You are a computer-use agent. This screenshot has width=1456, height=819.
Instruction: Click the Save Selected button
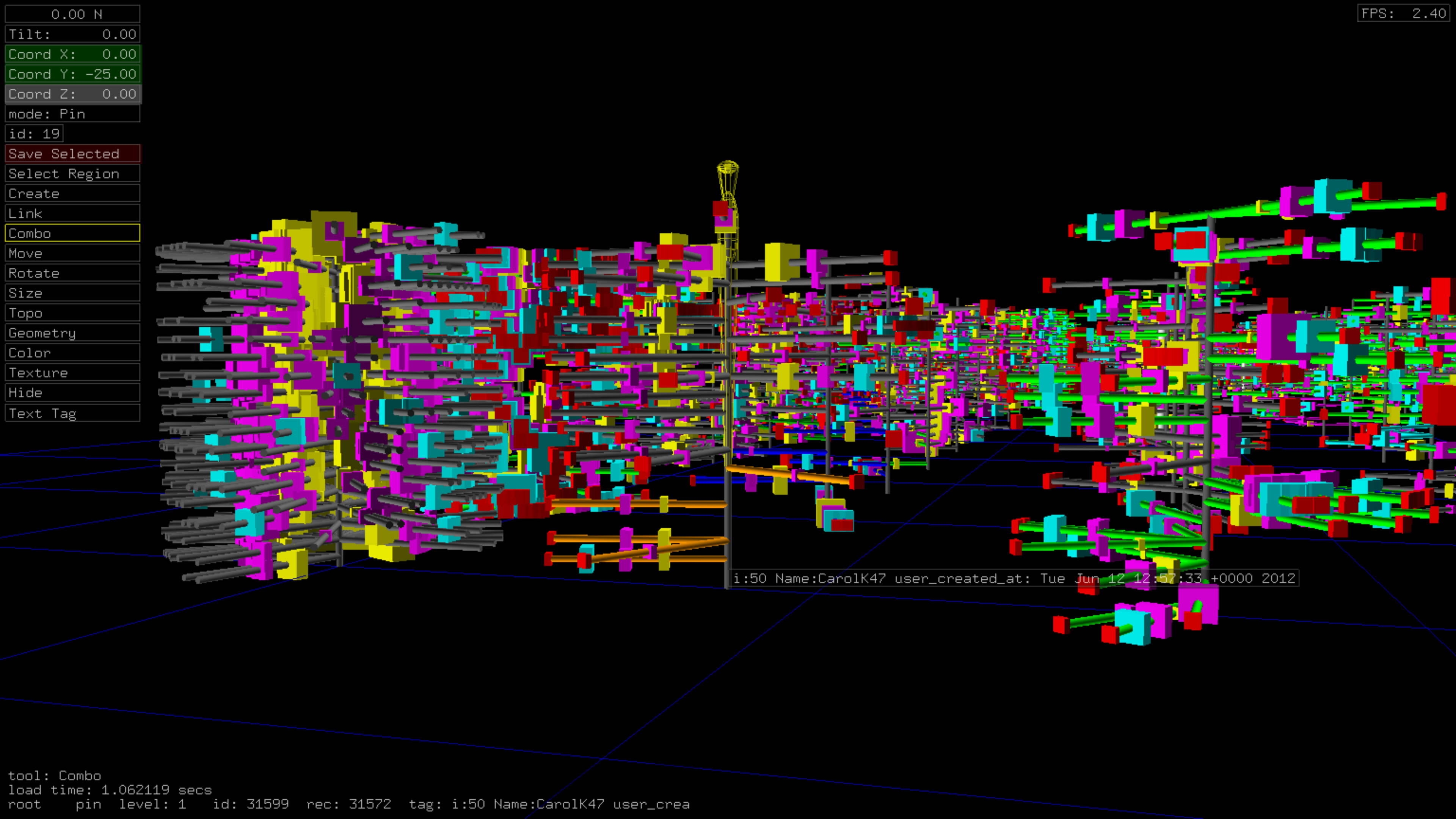72,154
